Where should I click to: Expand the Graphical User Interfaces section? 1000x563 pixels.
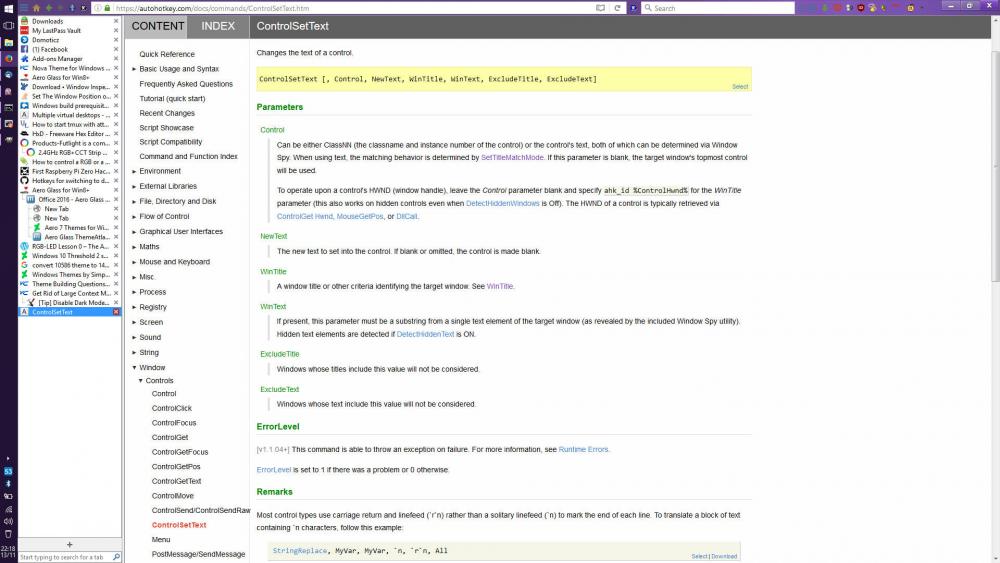click(x=135, y=232)
